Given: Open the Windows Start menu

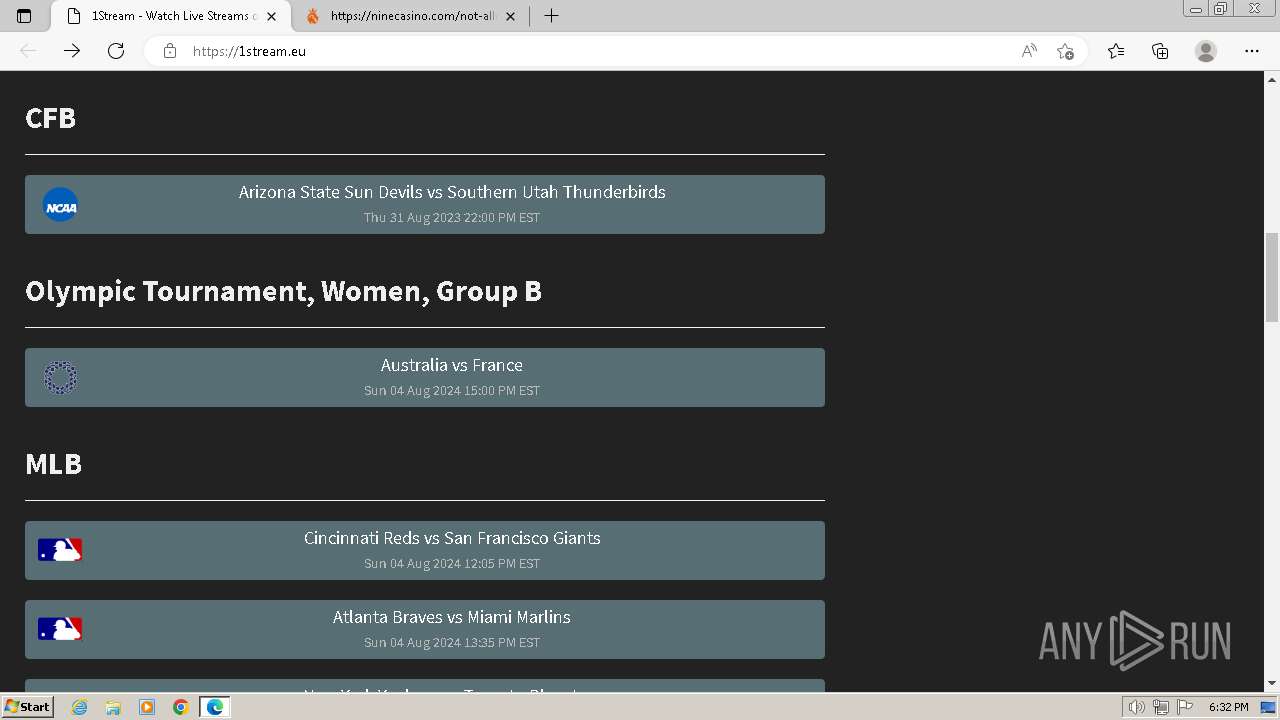Looking at the screenshot, I should pyautogui.click(x=27, y=707).
